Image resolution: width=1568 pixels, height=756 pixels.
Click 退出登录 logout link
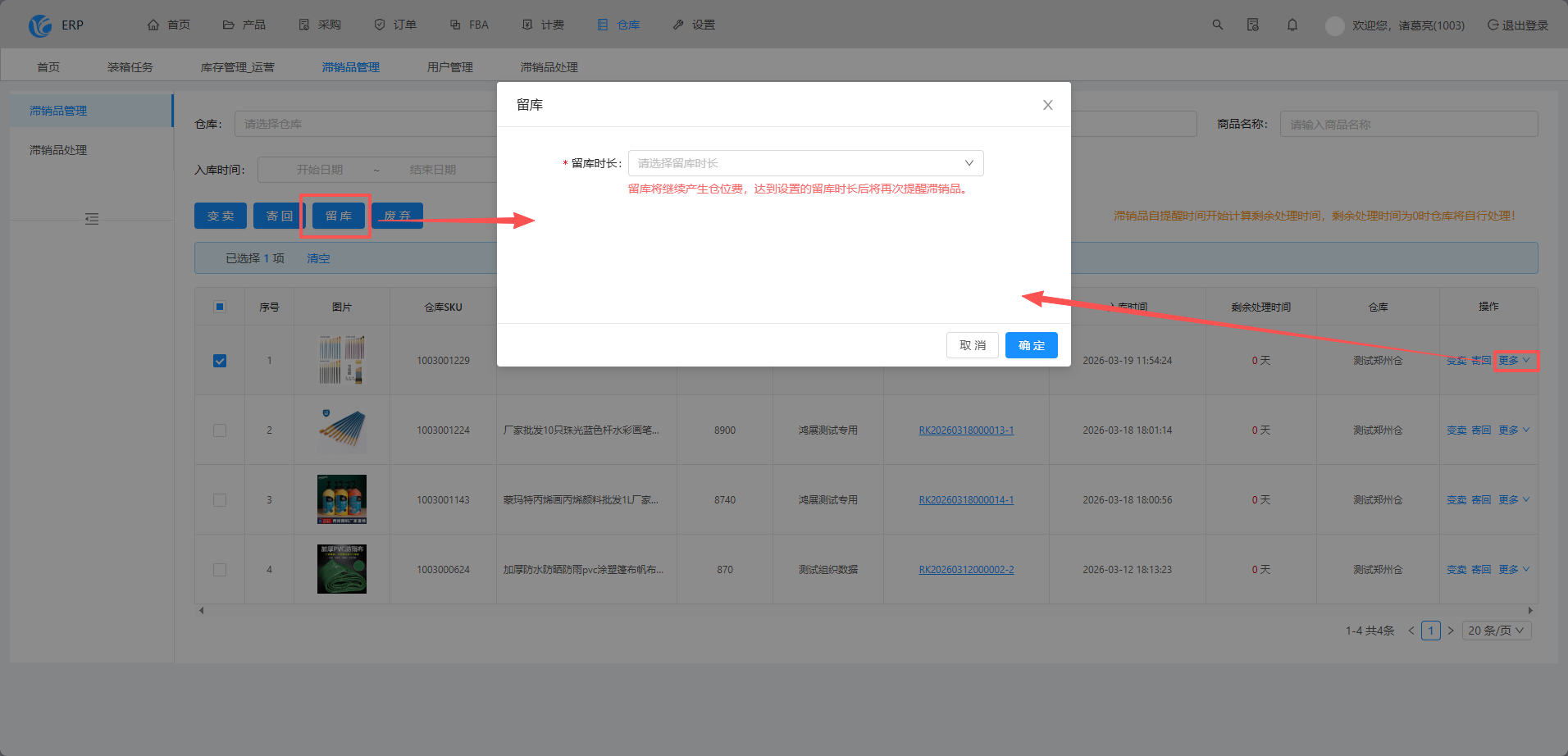coord(1518,25)
